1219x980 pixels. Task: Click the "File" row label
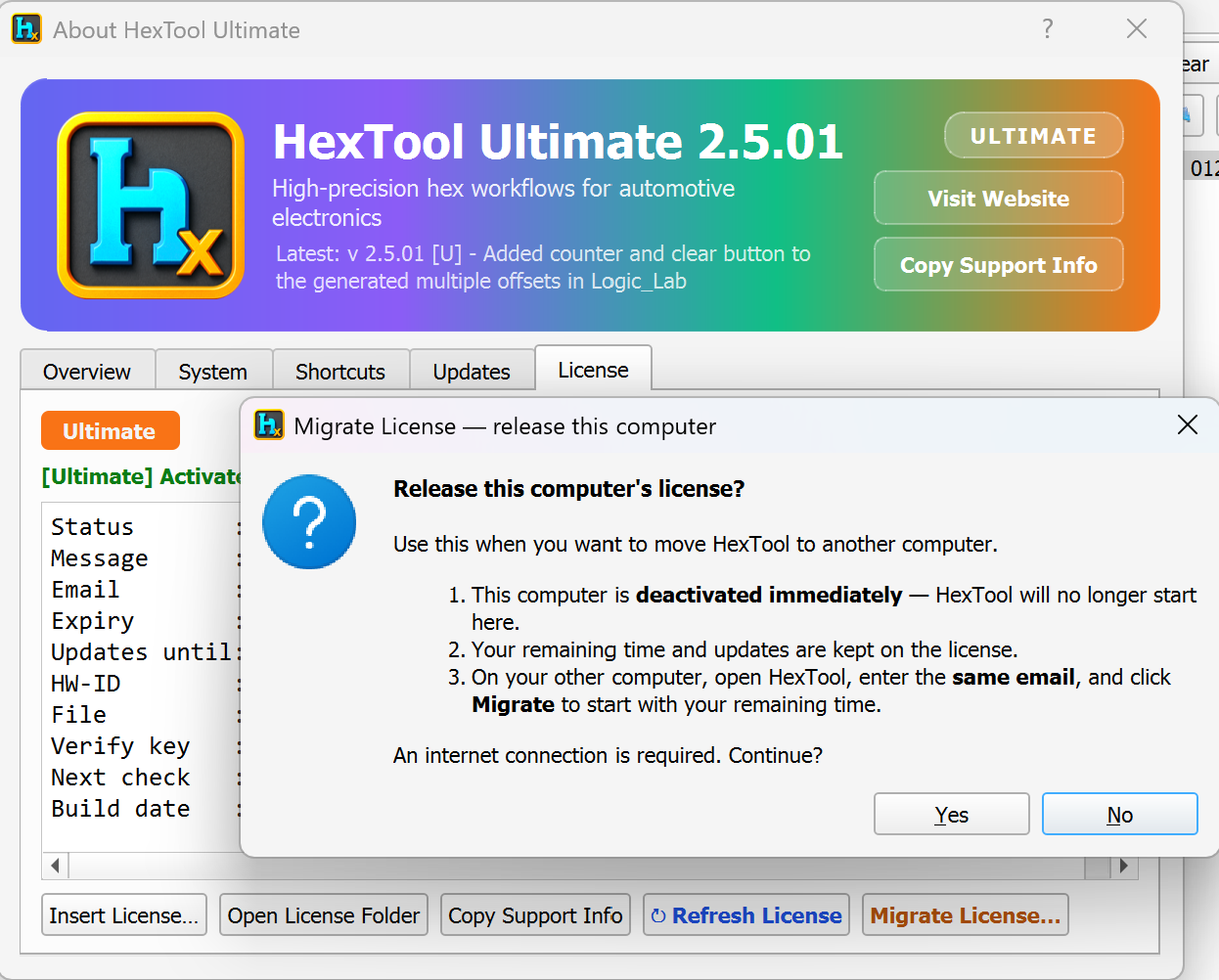click(x=79, y=715)
